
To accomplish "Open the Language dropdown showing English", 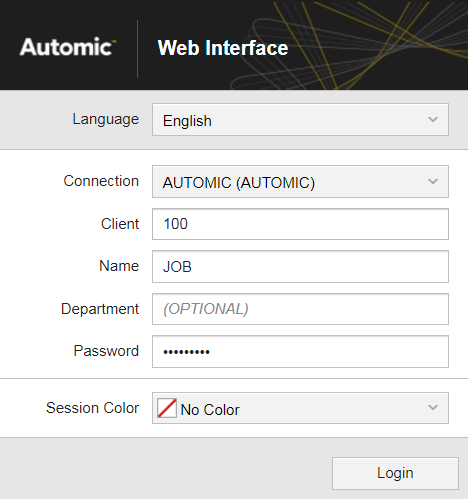I will [x=300, y=120].
